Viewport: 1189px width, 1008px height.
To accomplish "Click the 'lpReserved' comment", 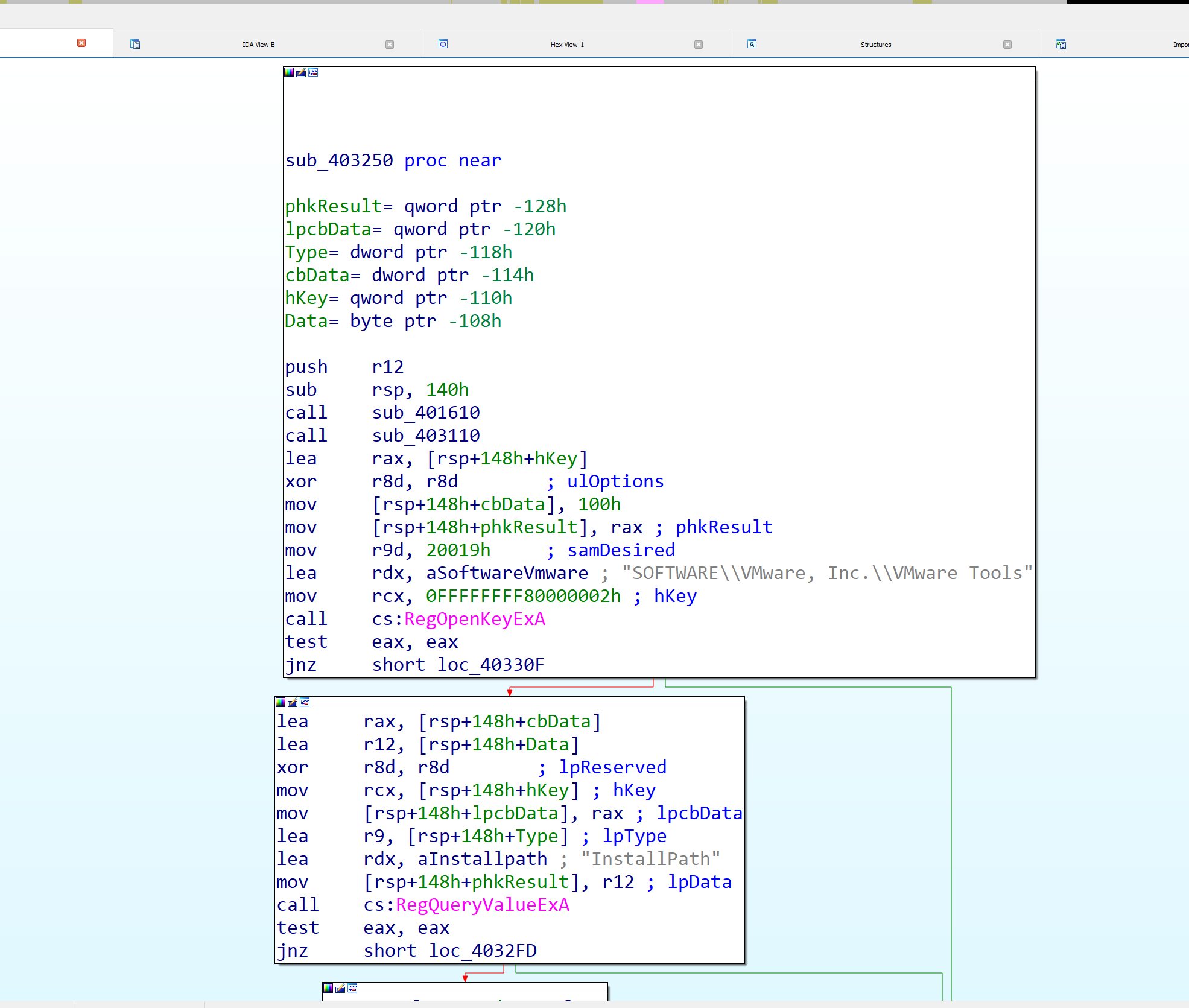I will [x=612, y=767].
